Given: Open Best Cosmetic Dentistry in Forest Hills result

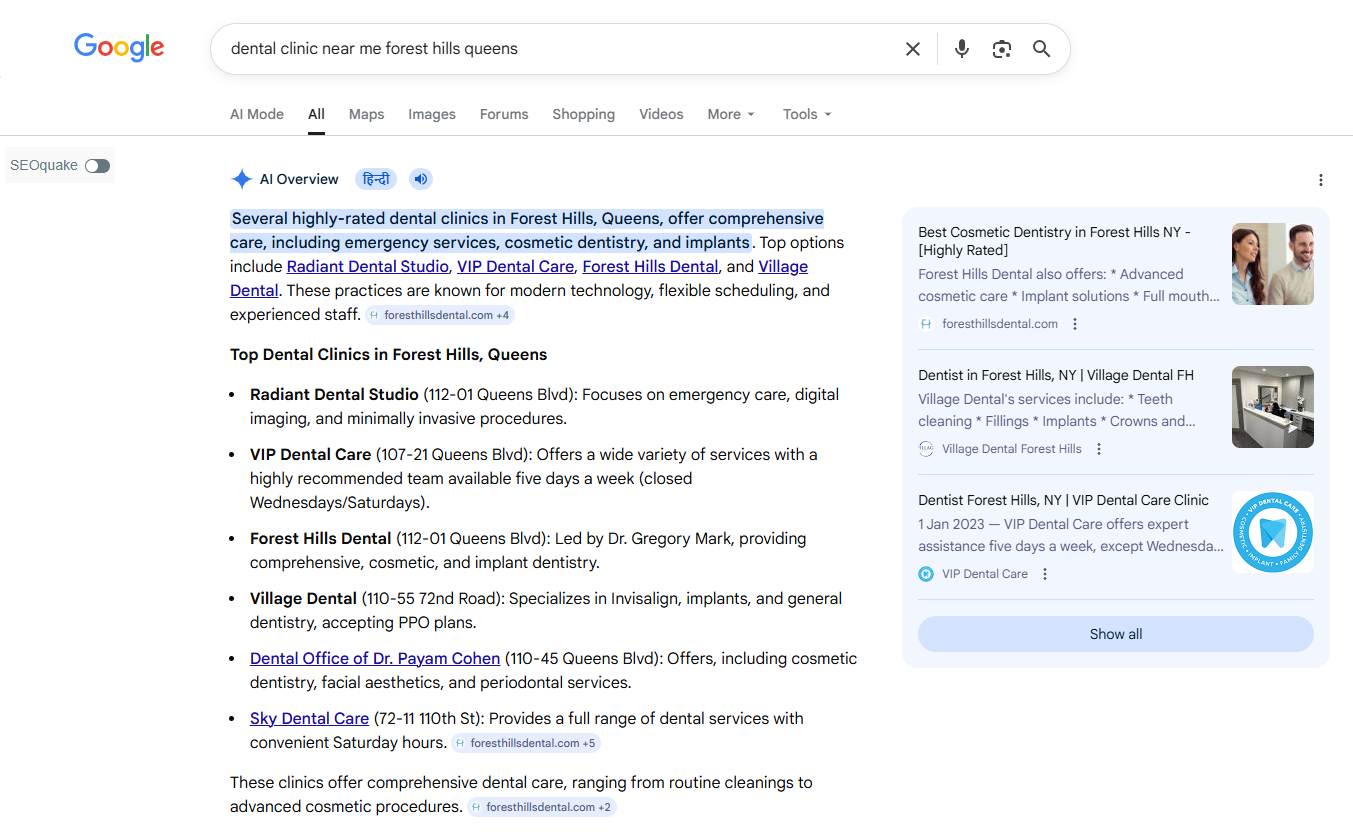Looking at the screenshot, I should [1055, 241].
